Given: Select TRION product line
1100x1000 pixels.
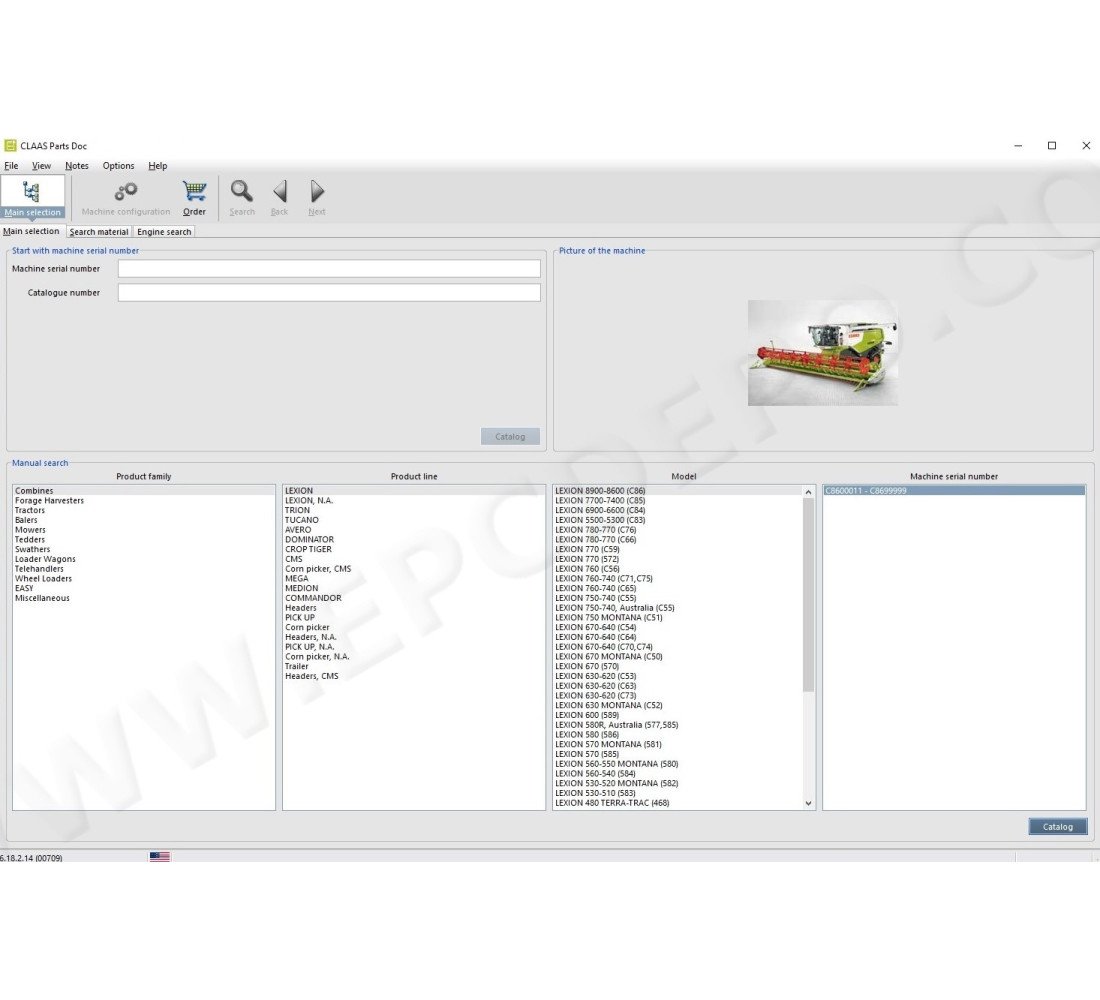Looking at the screenshot, I should (414, 511).
